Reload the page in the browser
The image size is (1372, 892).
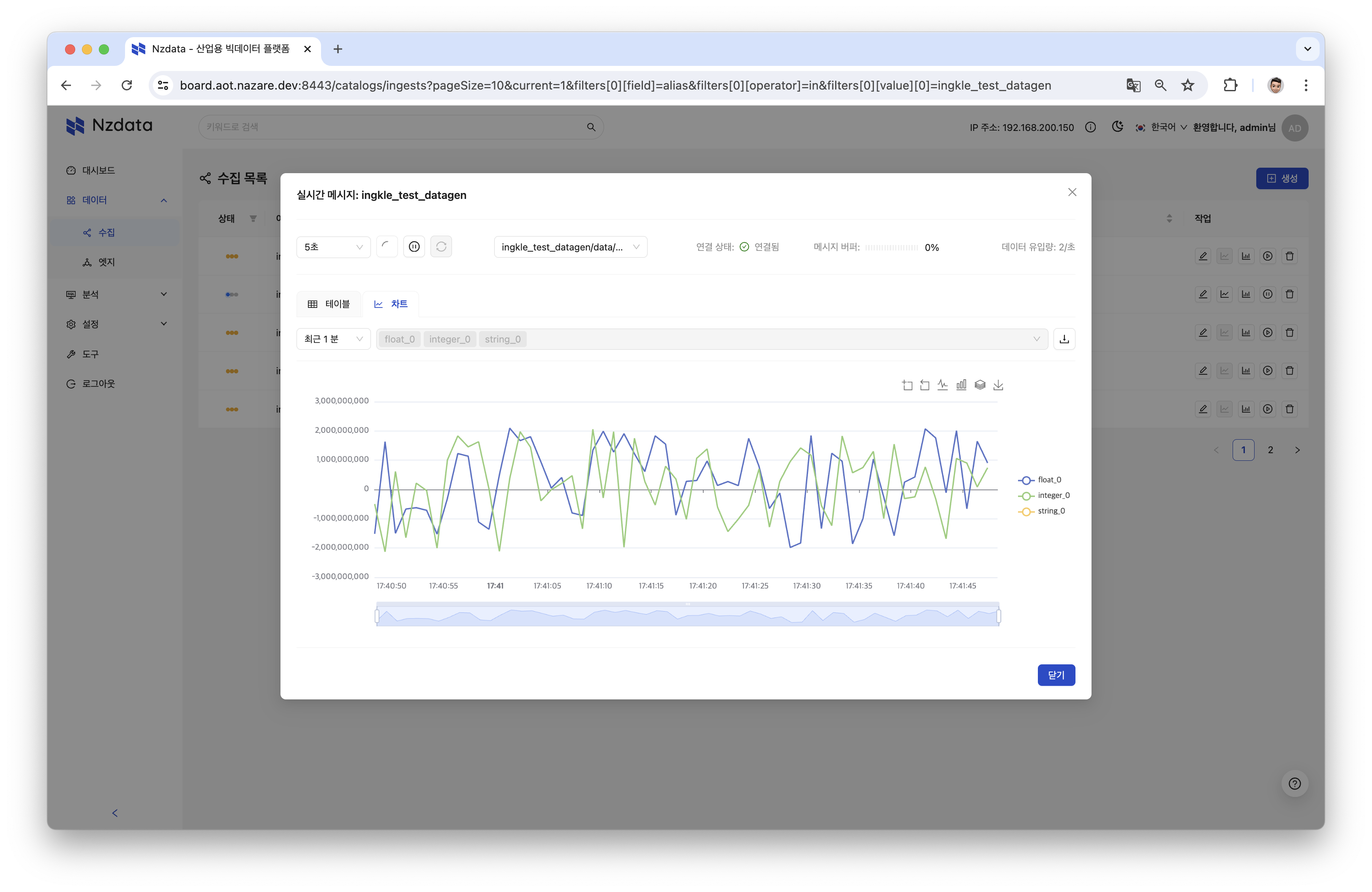[127, 85]
